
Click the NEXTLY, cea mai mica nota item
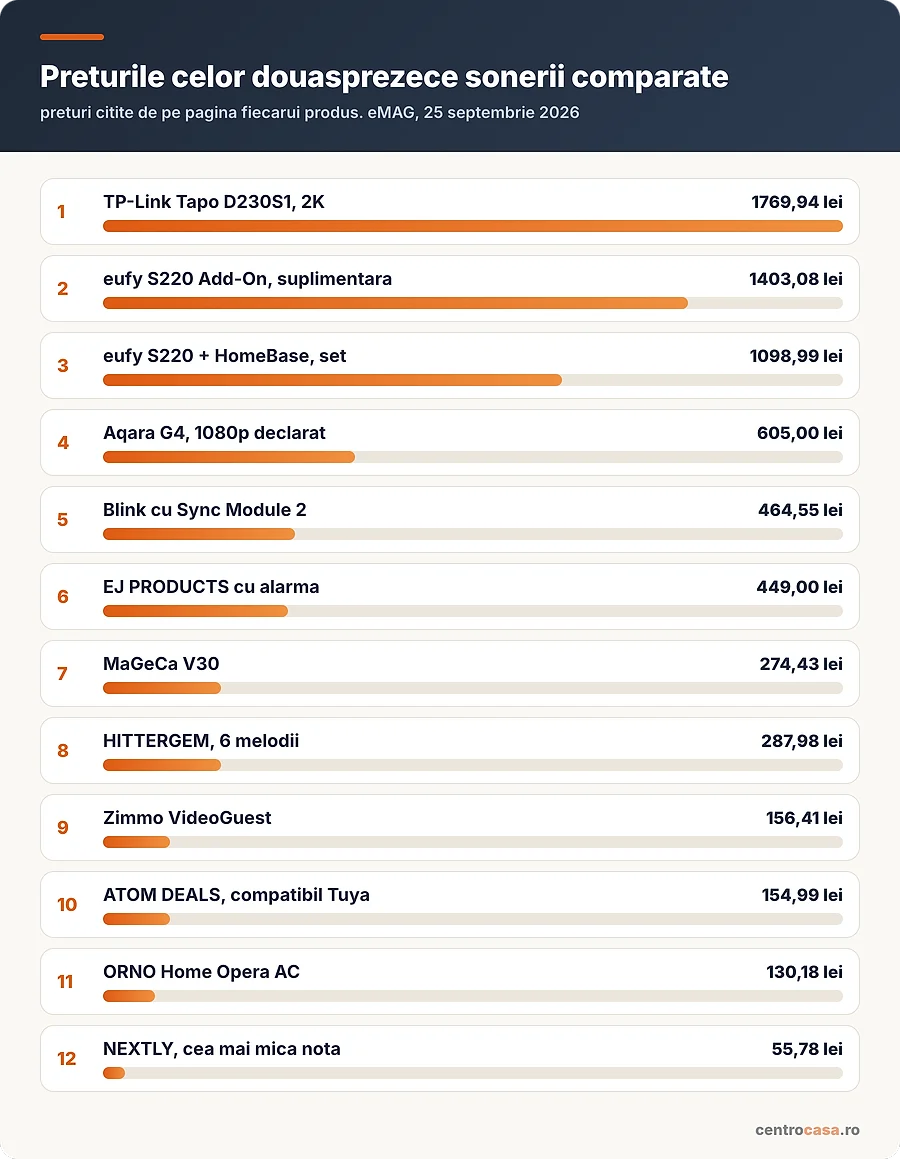(450, 1058)
